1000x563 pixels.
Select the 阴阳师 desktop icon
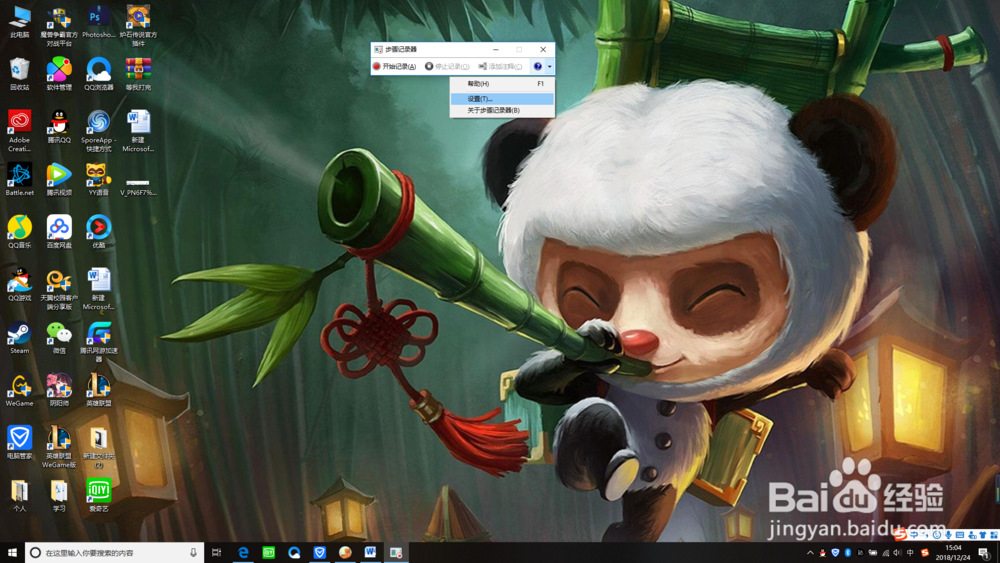tap(59, 390)
